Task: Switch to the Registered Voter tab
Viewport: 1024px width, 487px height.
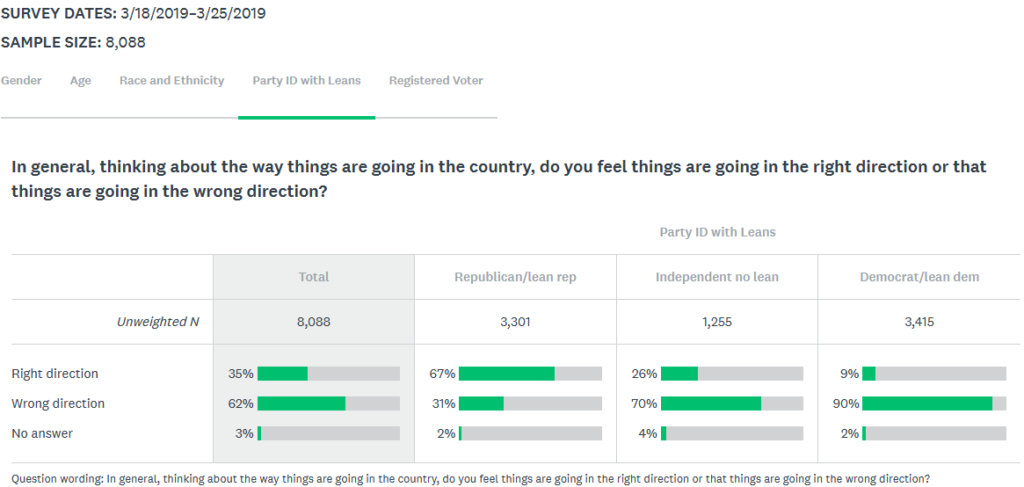Action: pos(436,80)
